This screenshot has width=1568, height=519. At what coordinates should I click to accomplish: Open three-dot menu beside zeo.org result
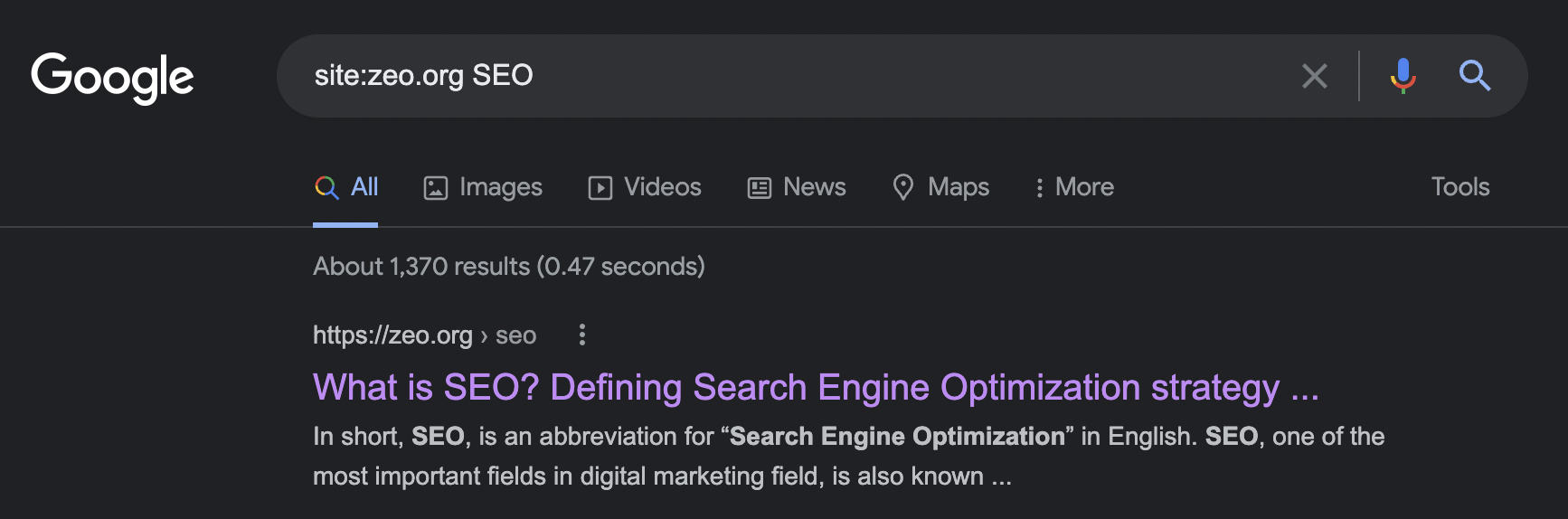[x=582, y=335]
